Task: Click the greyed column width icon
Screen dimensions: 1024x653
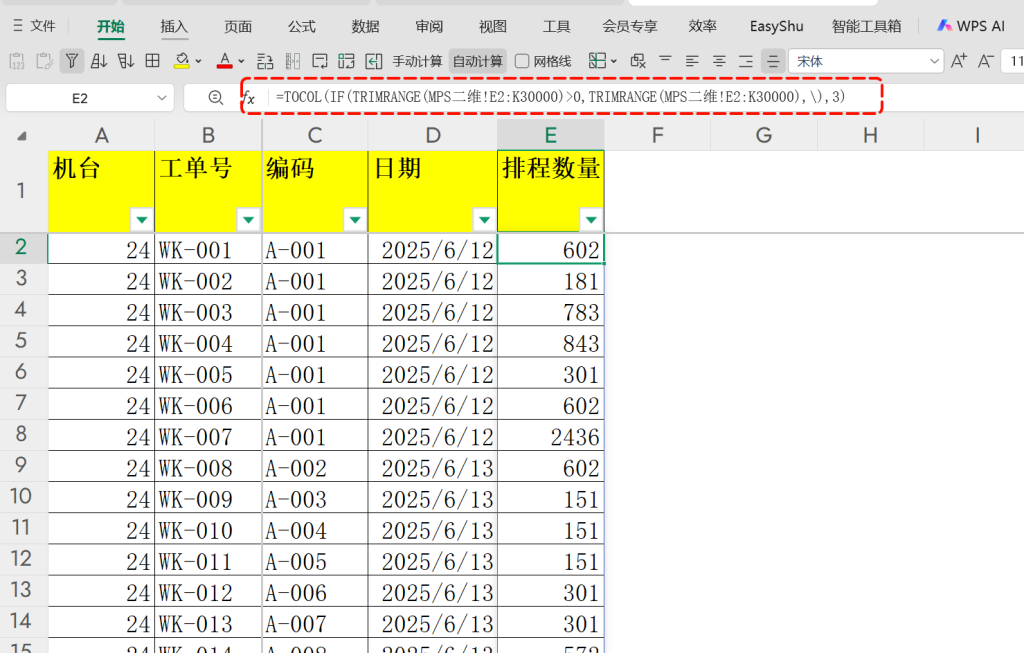Action: [293, 61]
